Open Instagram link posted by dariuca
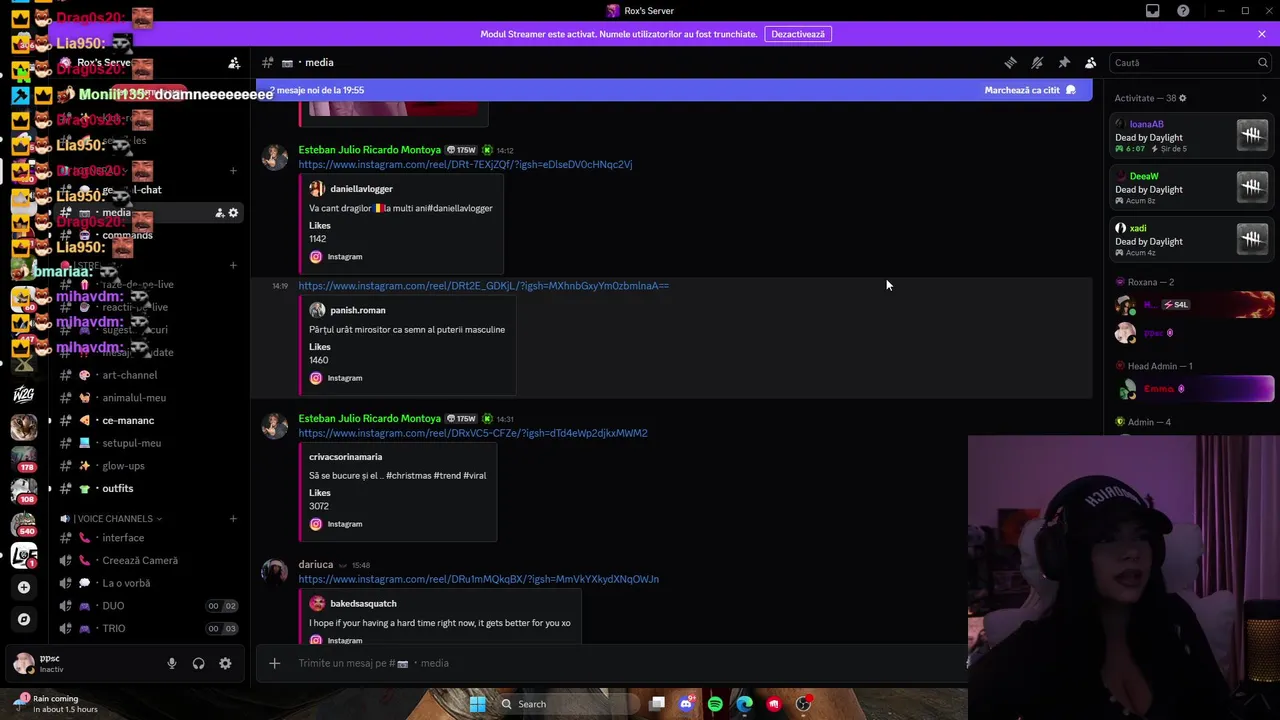Screen dimensions: 1280x720 (x=478, y=579)
